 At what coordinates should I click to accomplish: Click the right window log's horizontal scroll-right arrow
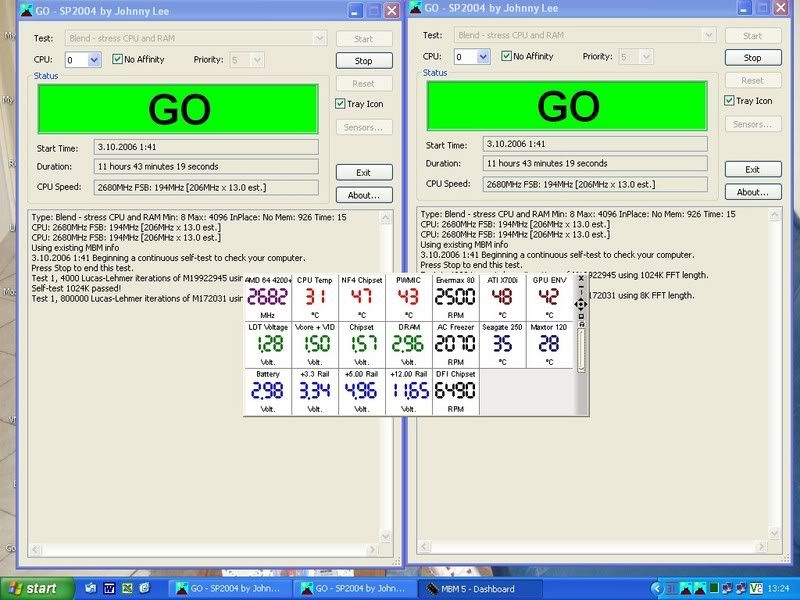coord(761,546)
